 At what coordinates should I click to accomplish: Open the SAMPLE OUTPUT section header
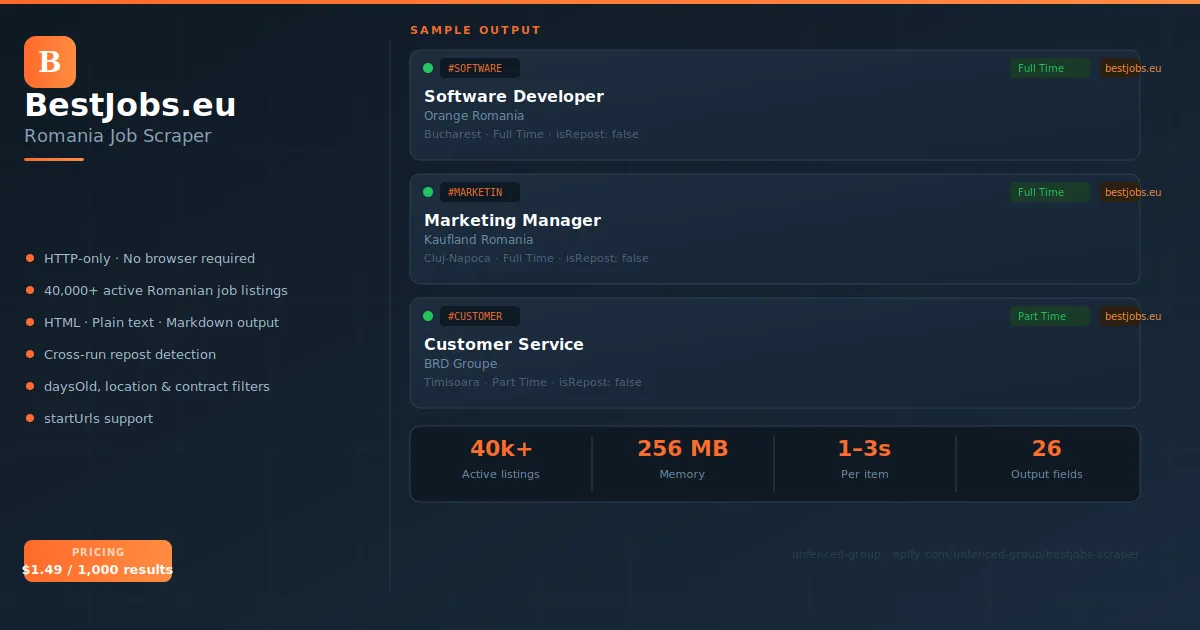(x=475, y=30)
